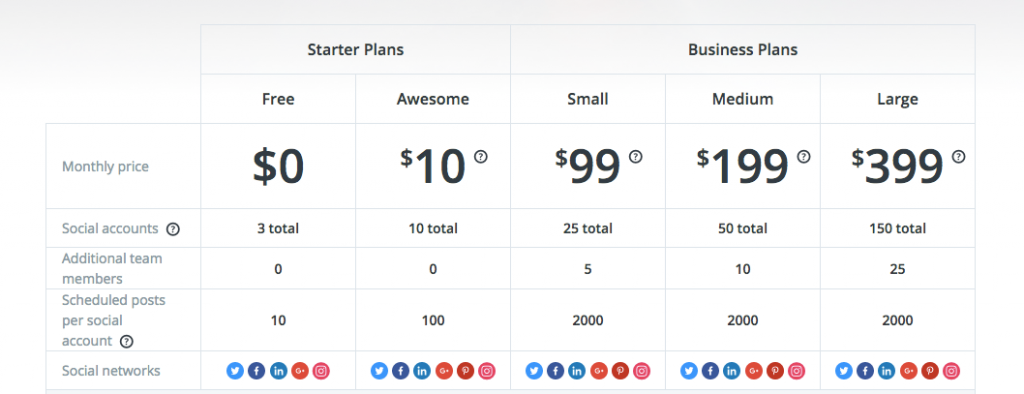1024x394 pixels.
Task: Open the help icon next to the $199 price
Action: [x=804, y=157]
